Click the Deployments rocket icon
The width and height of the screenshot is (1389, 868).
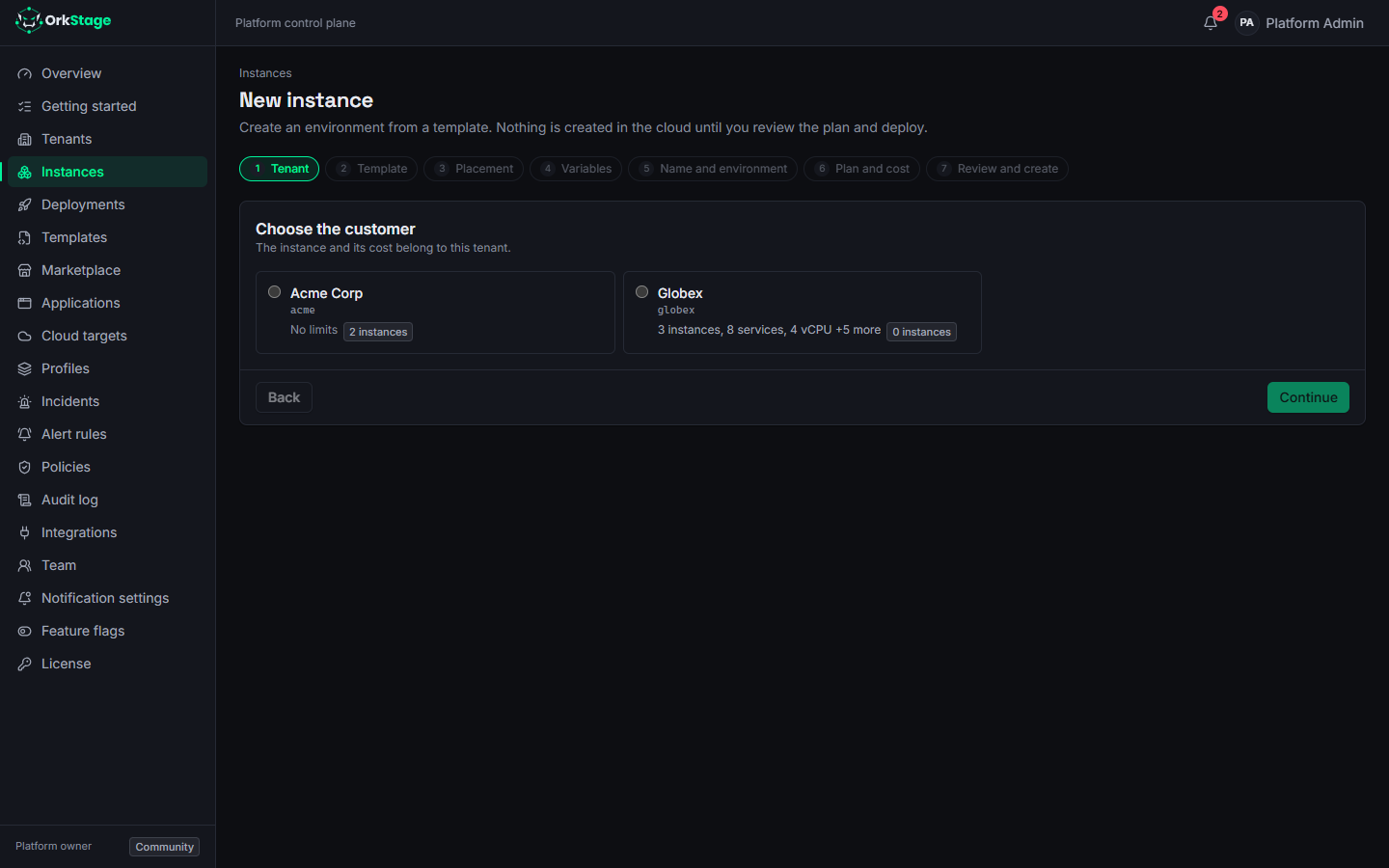click(x=24, y=204)
